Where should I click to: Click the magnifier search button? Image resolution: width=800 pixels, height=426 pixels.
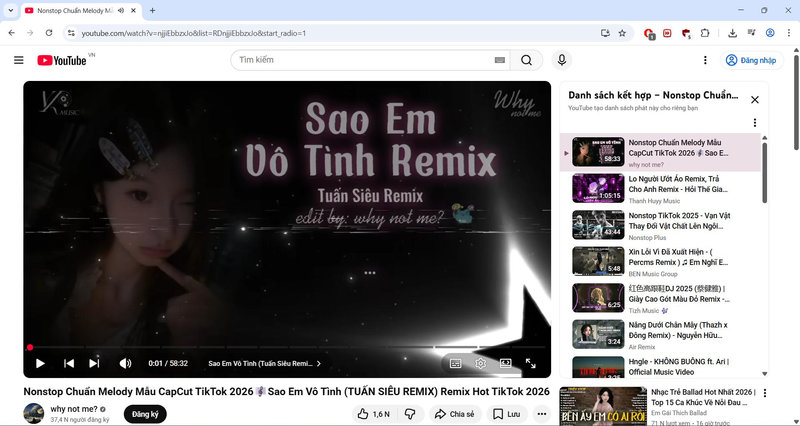click(x=527, y=60)
